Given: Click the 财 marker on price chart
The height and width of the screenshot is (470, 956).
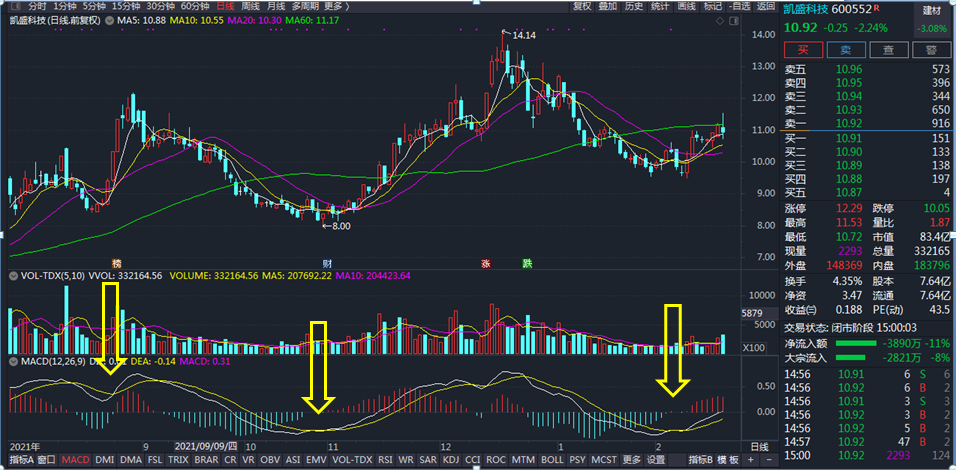Looking at the screenshot, I should (327, 264).
